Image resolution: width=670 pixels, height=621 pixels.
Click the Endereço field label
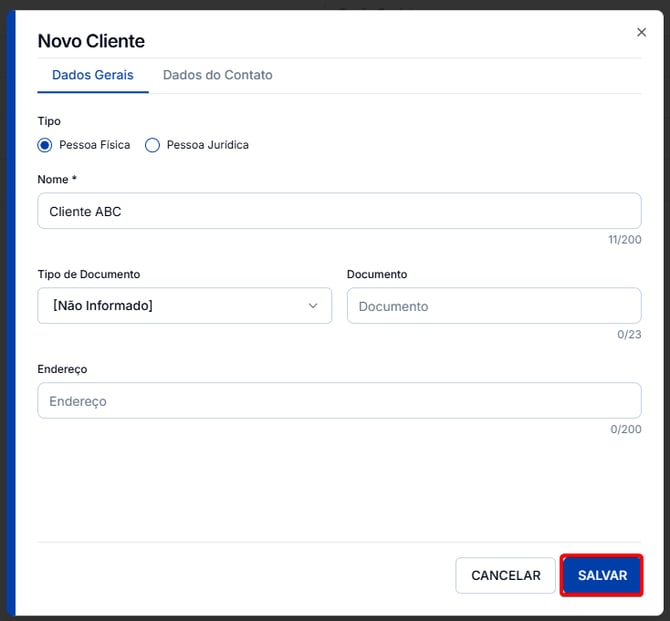click(x=62, y=369)
